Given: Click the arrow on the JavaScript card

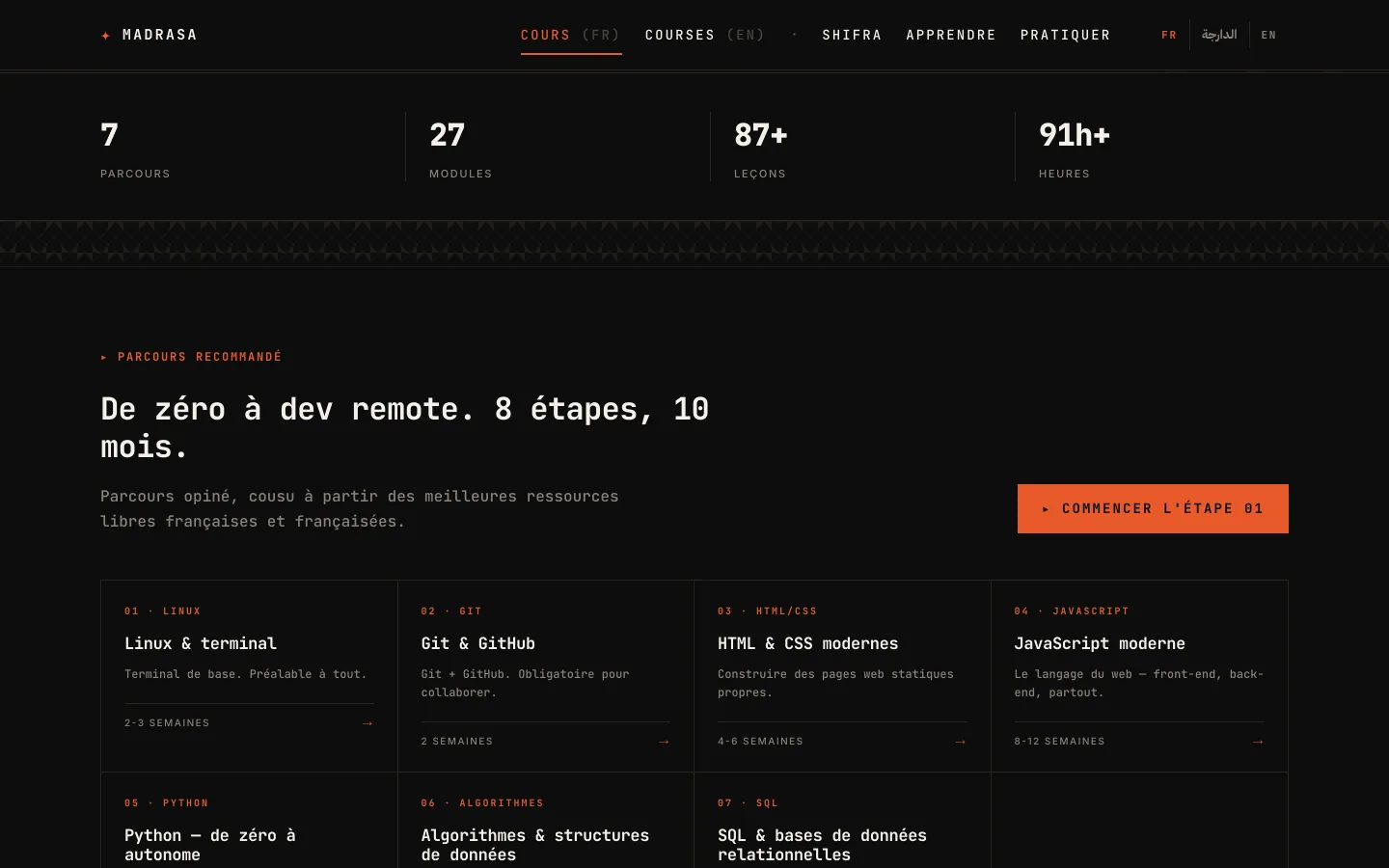Looking at the screenshot, I should click(1258, 742).
